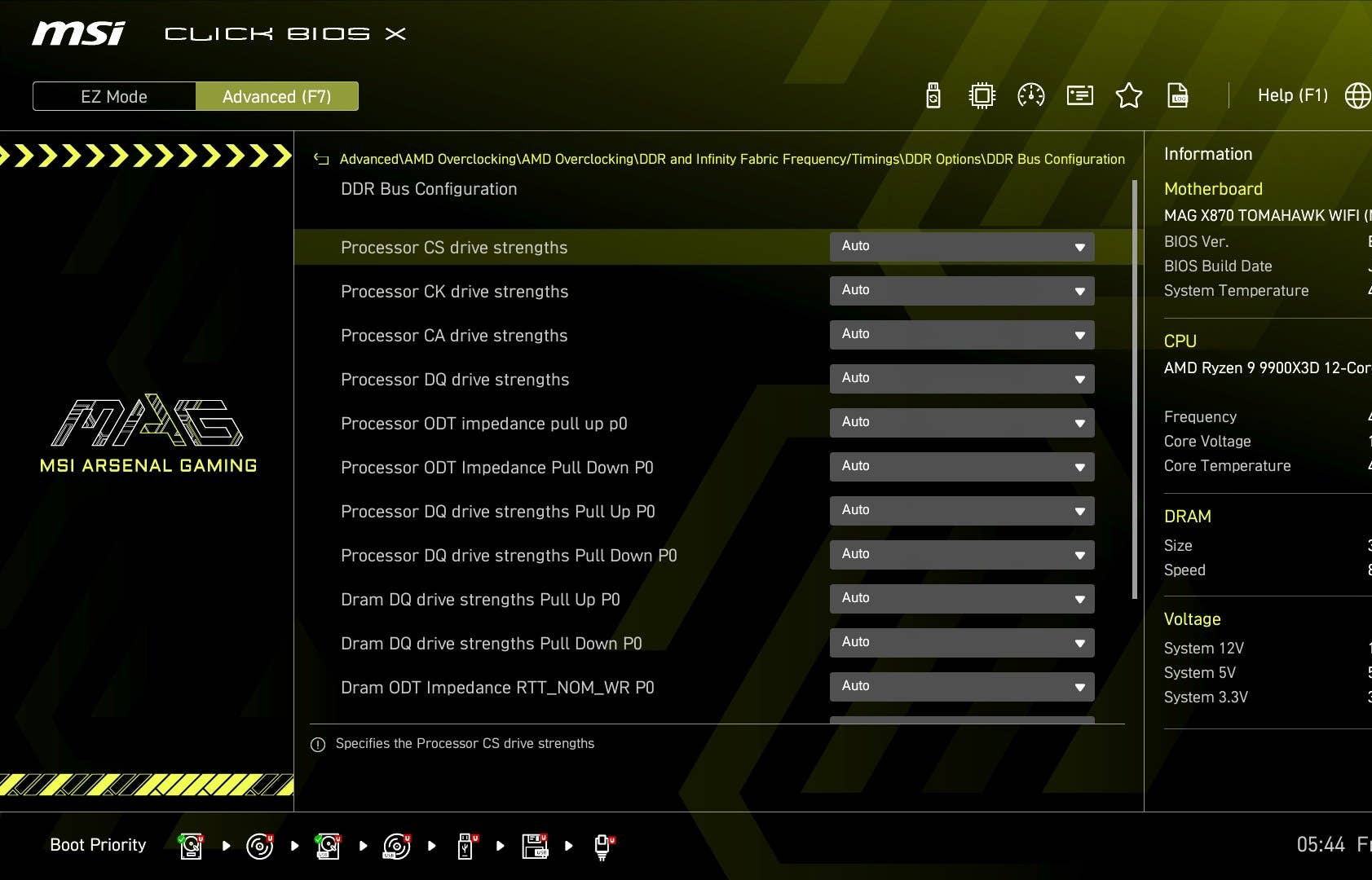
Task: Open Dram ODT Impedance RTT_NOM_WR P0 dropdown
Action: (x=962, y=687)
